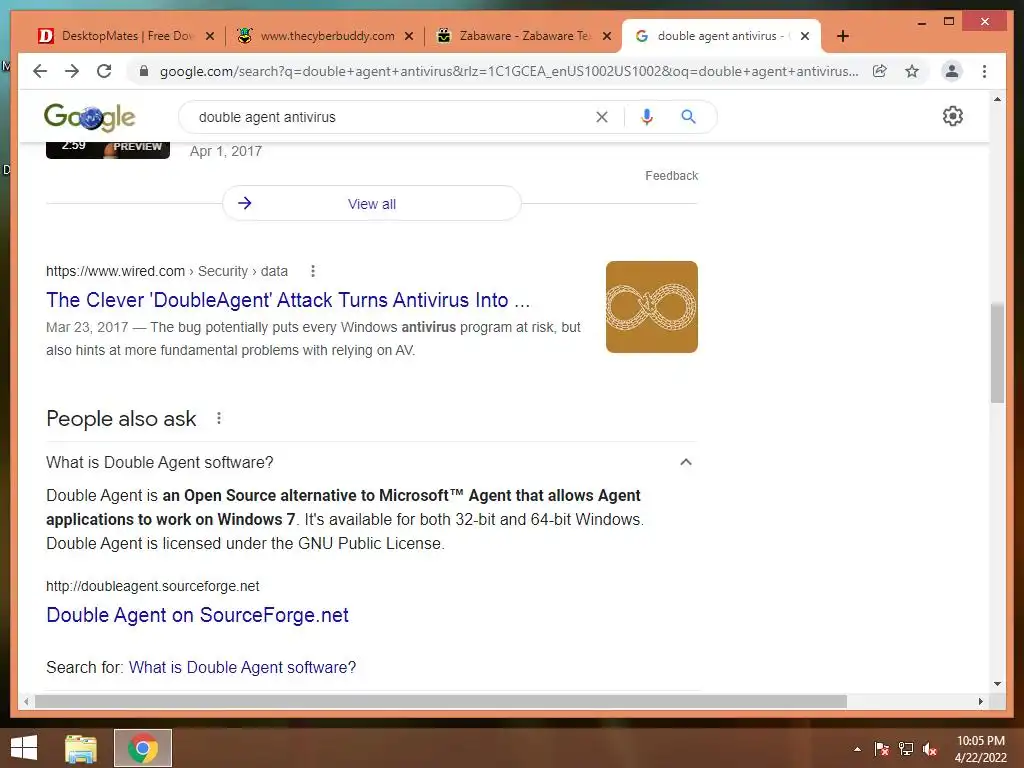This screenshot has height=768, width=1024.
Task: Submit search with the magnifying glass icon
Action: click(688, 117)
